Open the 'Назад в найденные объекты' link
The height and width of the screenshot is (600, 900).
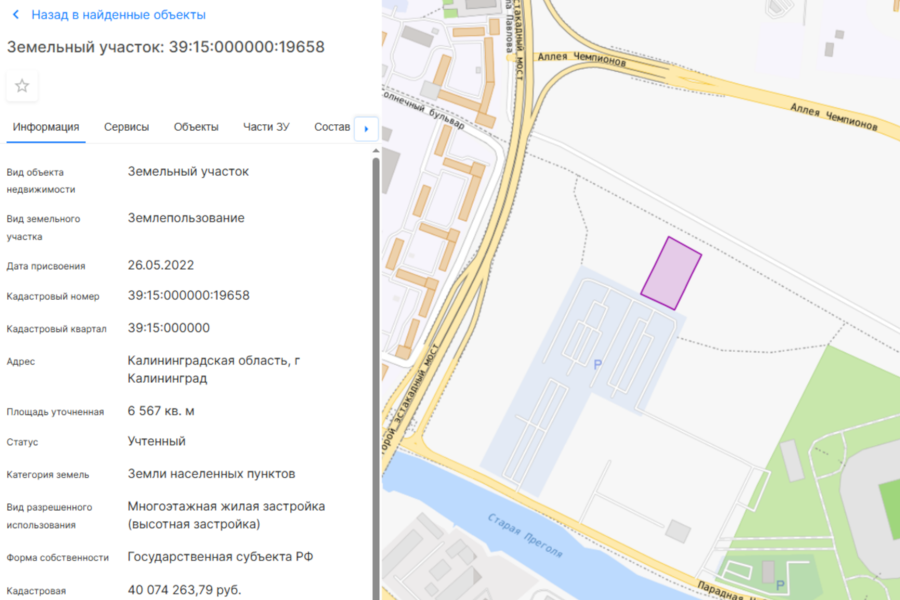[x=118, y=15]
